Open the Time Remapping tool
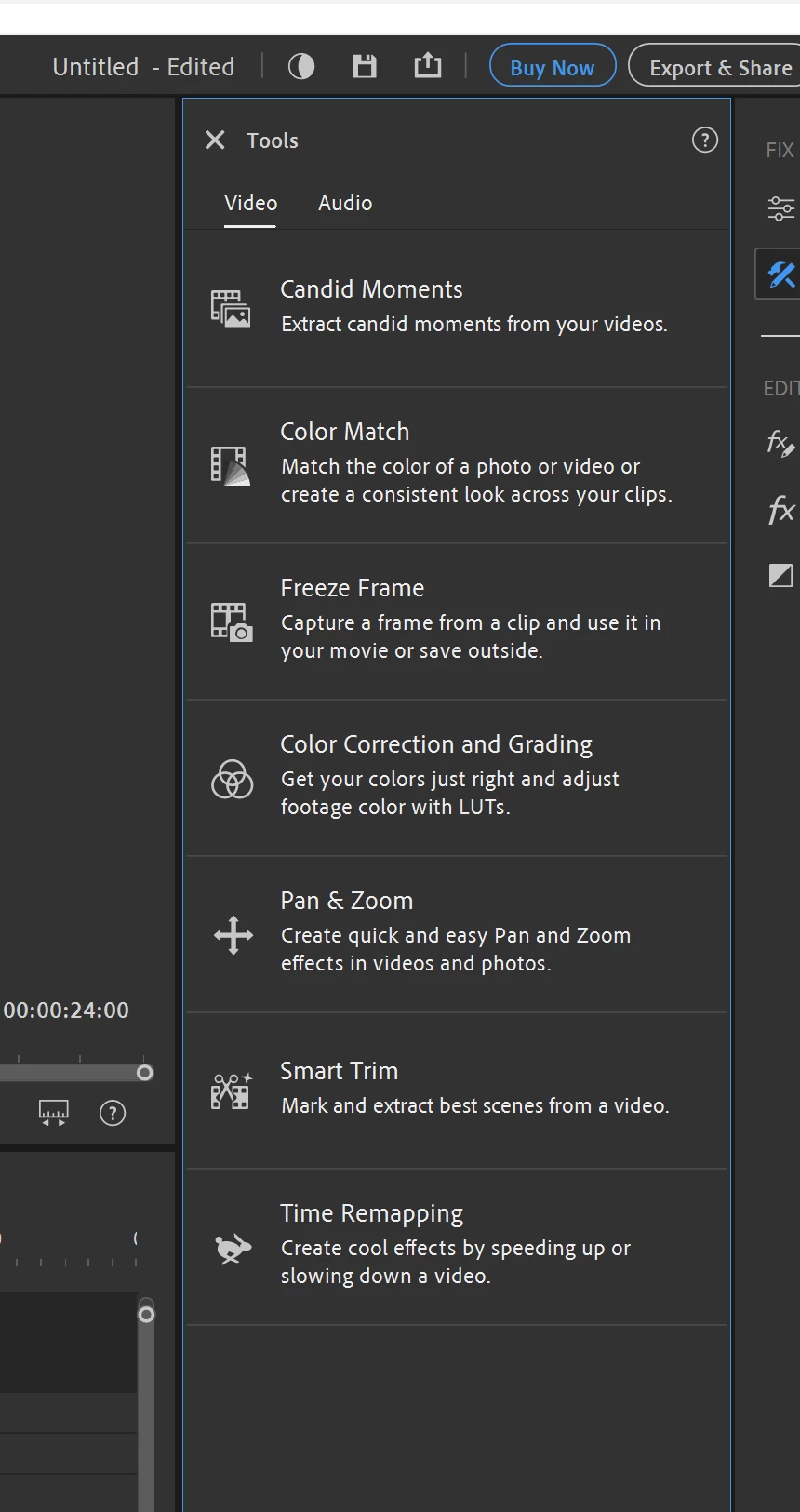This screenshot has height=1512, width=800. point(456,1245)
